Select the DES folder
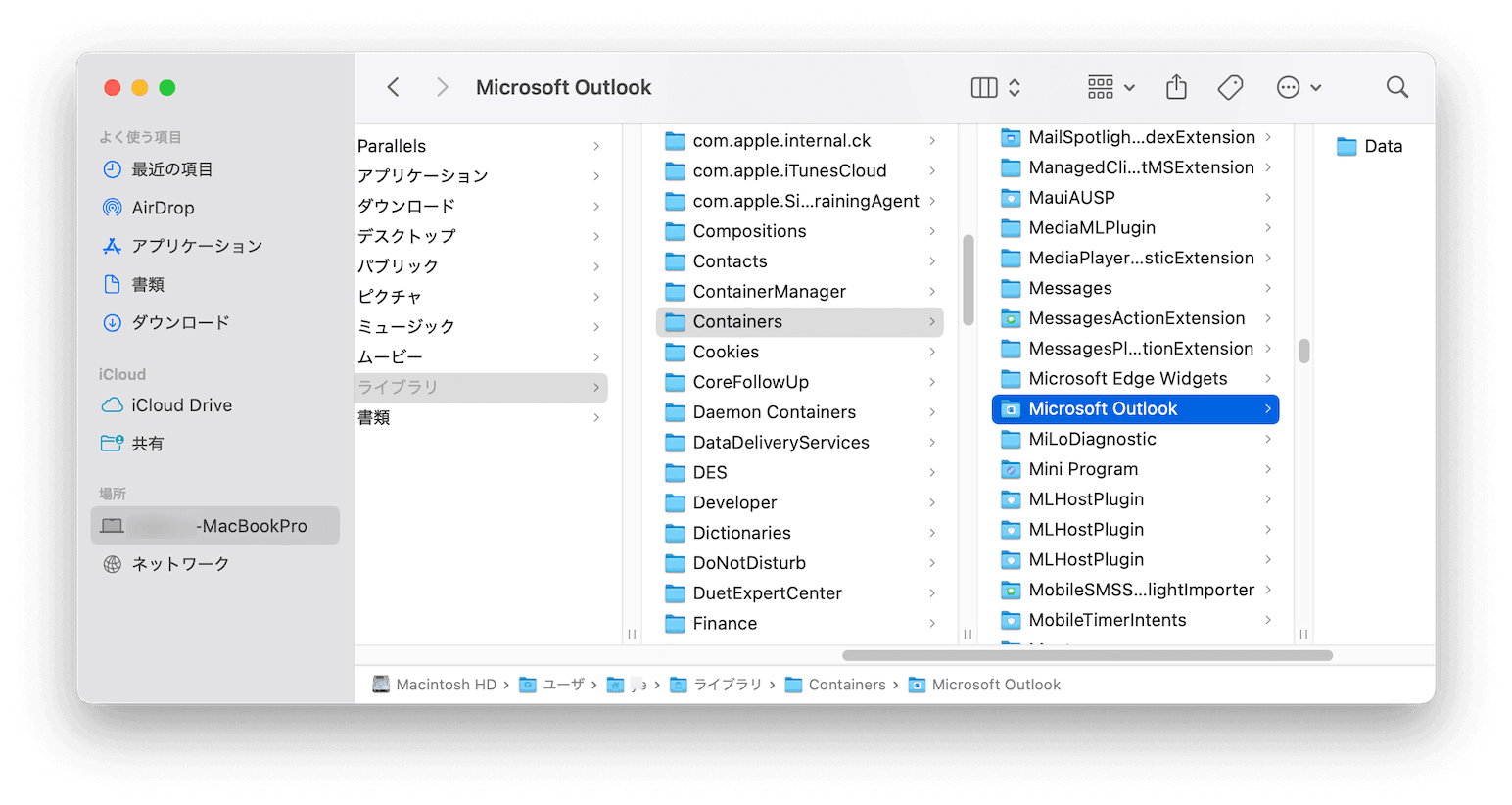 pos(800,473)
